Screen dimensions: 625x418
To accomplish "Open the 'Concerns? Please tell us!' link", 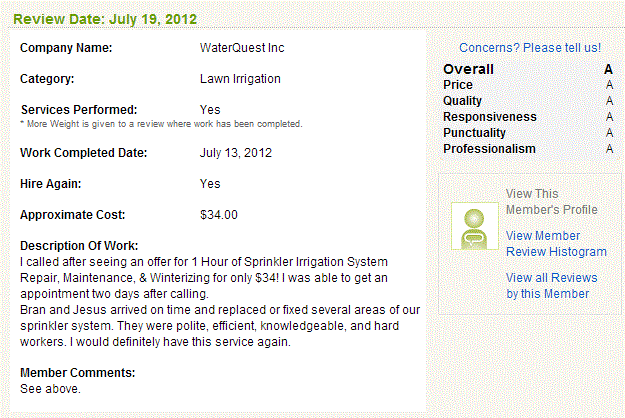I will [x=530, y=48].
